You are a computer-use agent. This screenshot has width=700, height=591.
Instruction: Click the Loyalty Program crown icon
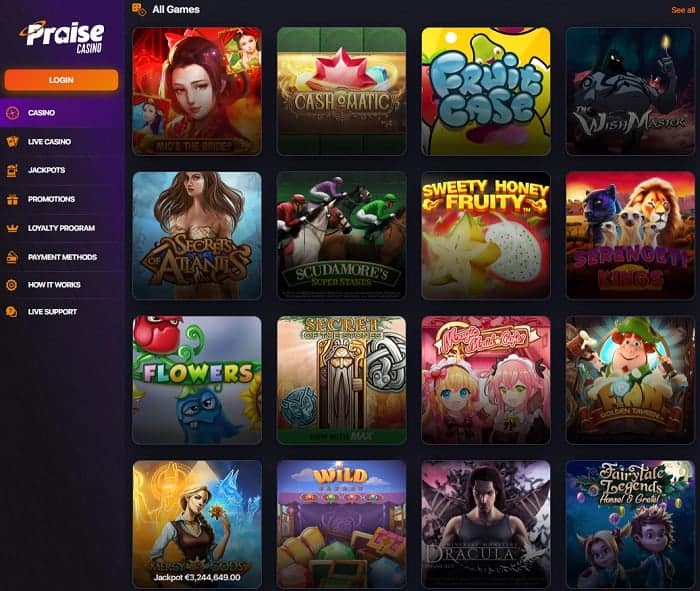[x=12, y=228]
